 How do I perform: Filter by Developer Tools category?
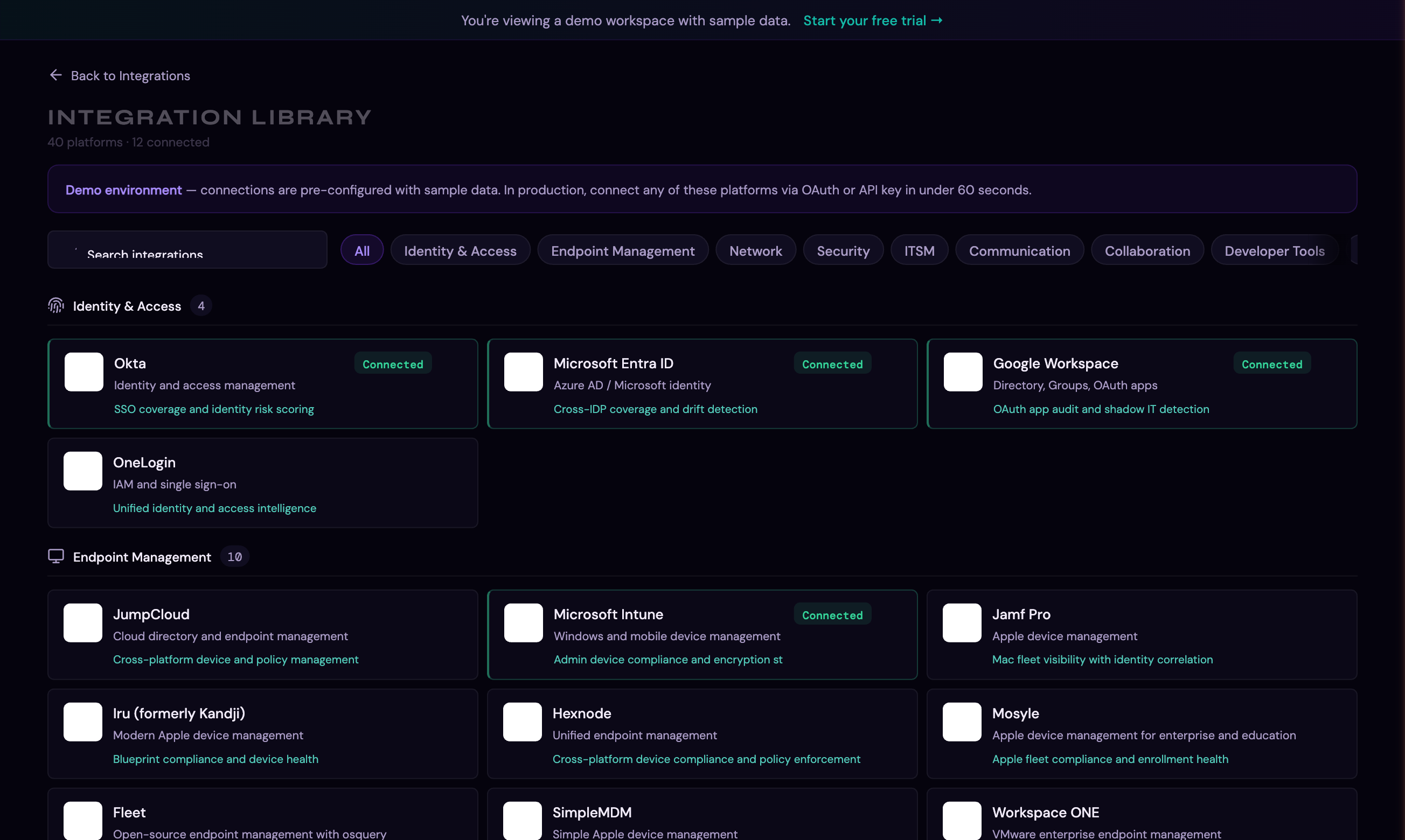pos(1274,250)
